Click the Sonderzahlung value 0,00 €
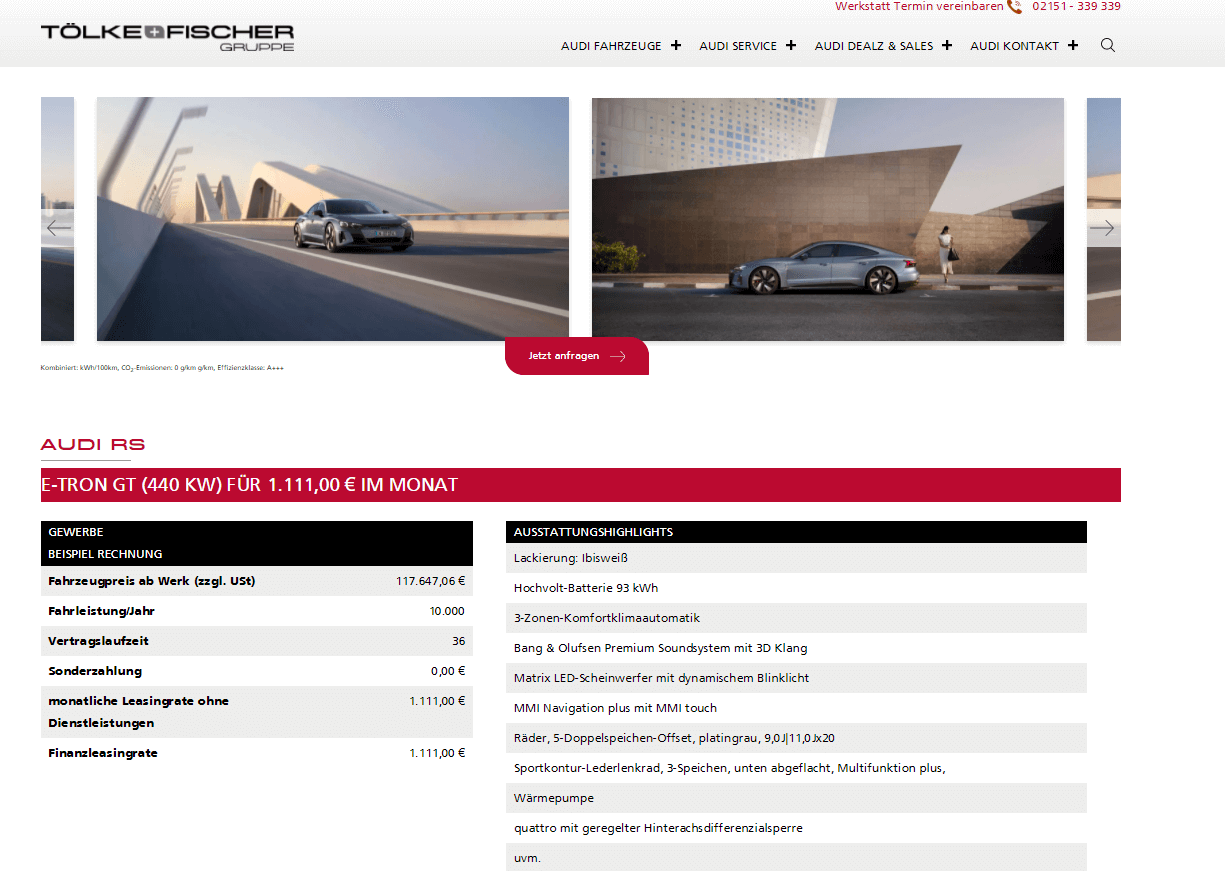Image resolution: width=1225 pixels, height=871 pixels. 448,671
